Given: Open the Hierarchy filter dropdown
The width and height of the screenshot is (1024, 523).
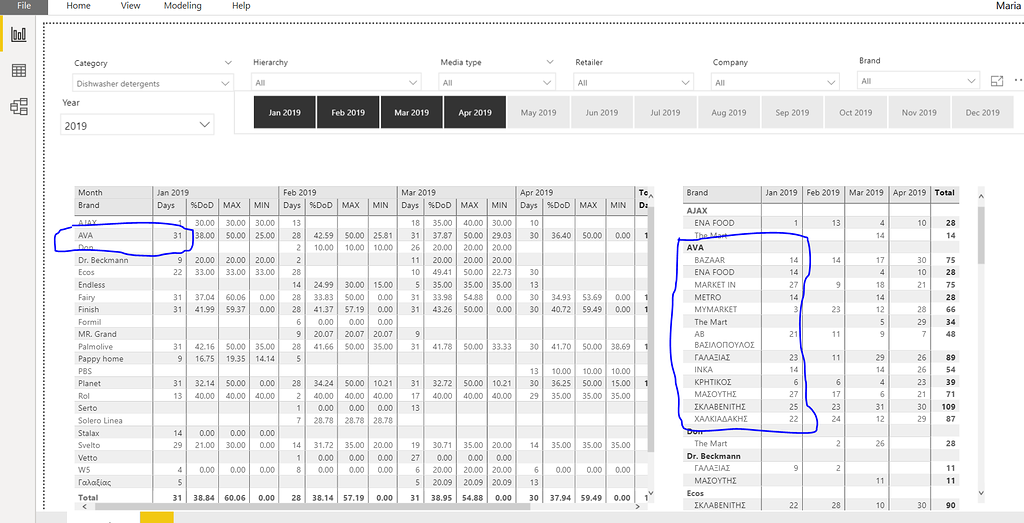Looking at the screenshot, I should point(336,83).
